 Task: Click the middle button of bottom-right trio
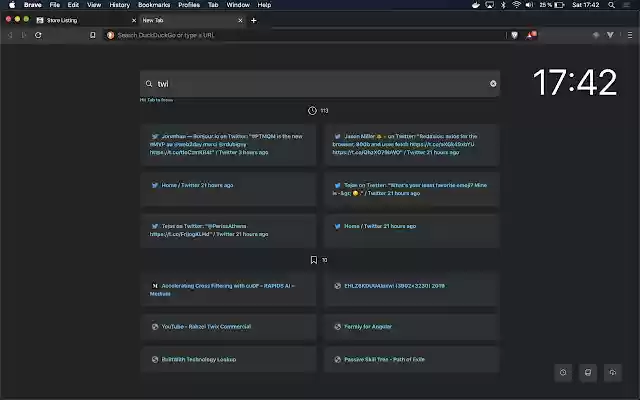pos(588,372)
